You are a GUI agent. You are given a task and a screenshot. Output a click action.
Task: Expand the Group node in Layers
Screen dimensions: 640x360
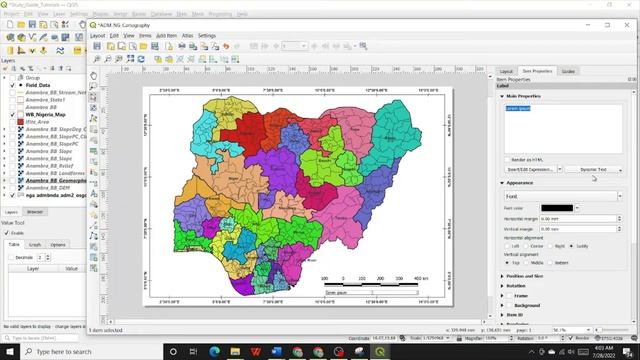pyautogui.click(x=4, y=78)
